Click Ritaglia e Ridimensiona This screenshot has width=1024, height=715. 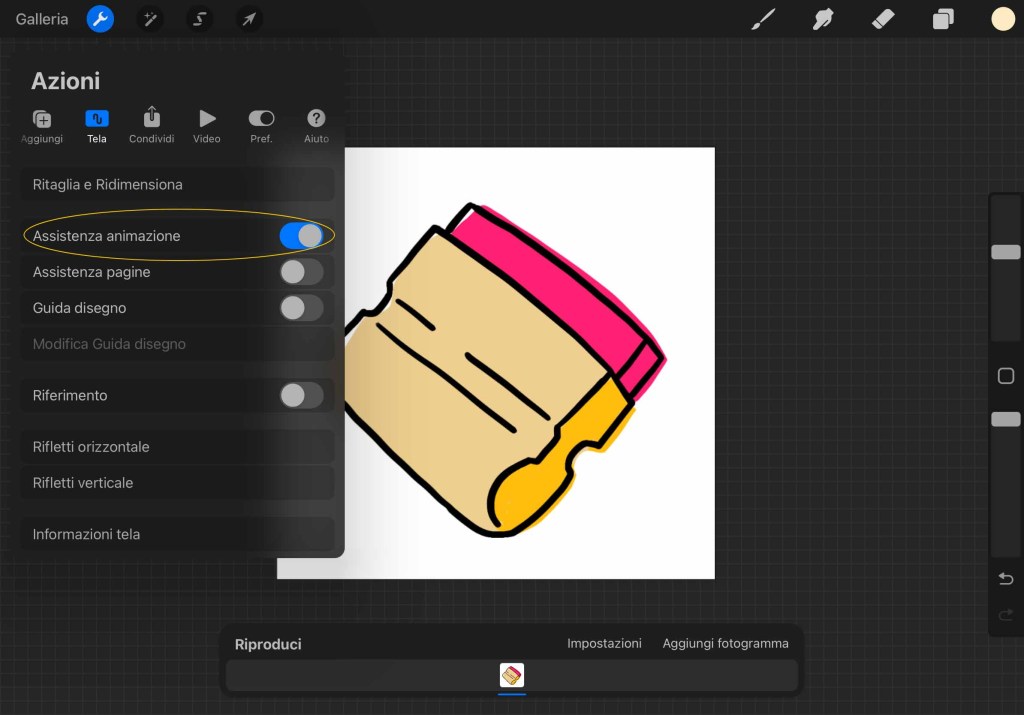tap(177, 185)
